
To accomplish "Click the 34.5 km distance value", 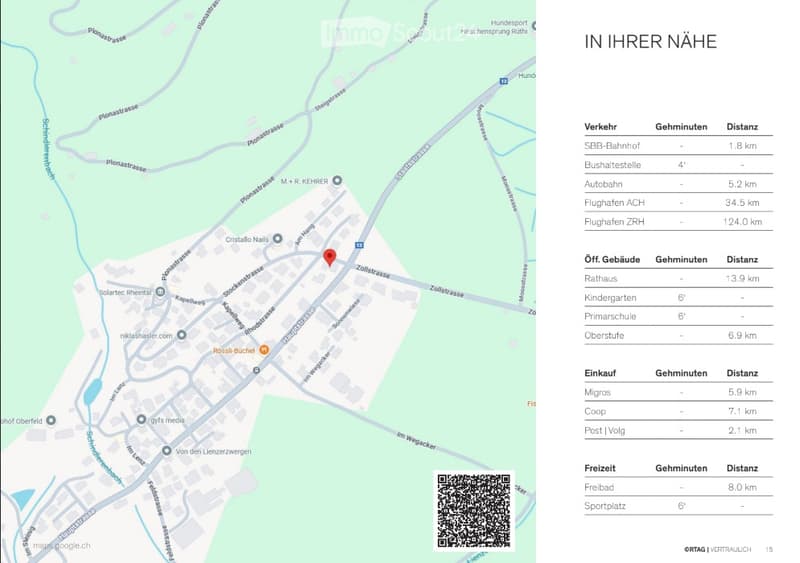I will coord(742,203).
